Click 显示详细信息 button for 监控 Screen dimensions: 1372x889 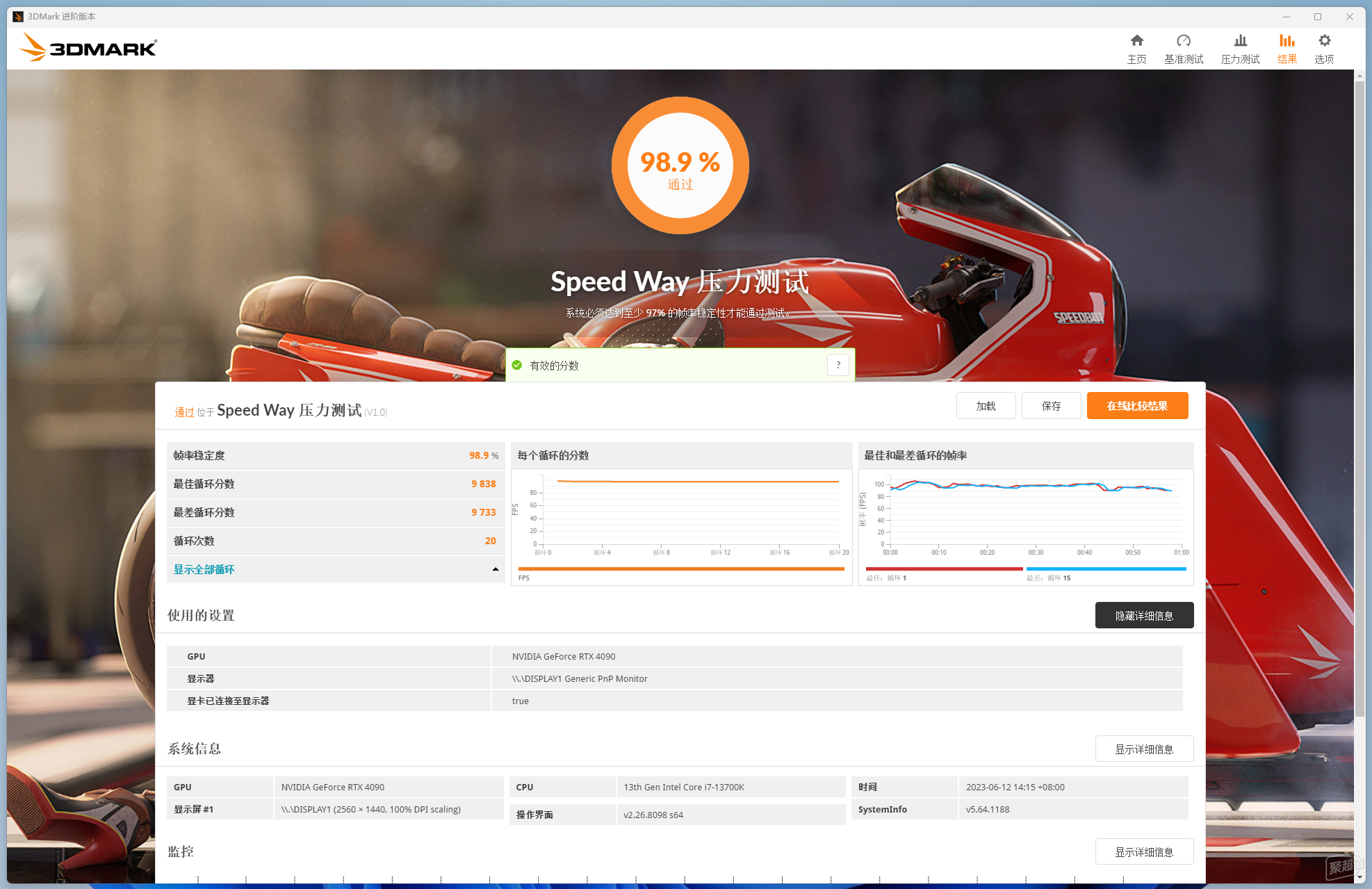tap(1144, 851)
